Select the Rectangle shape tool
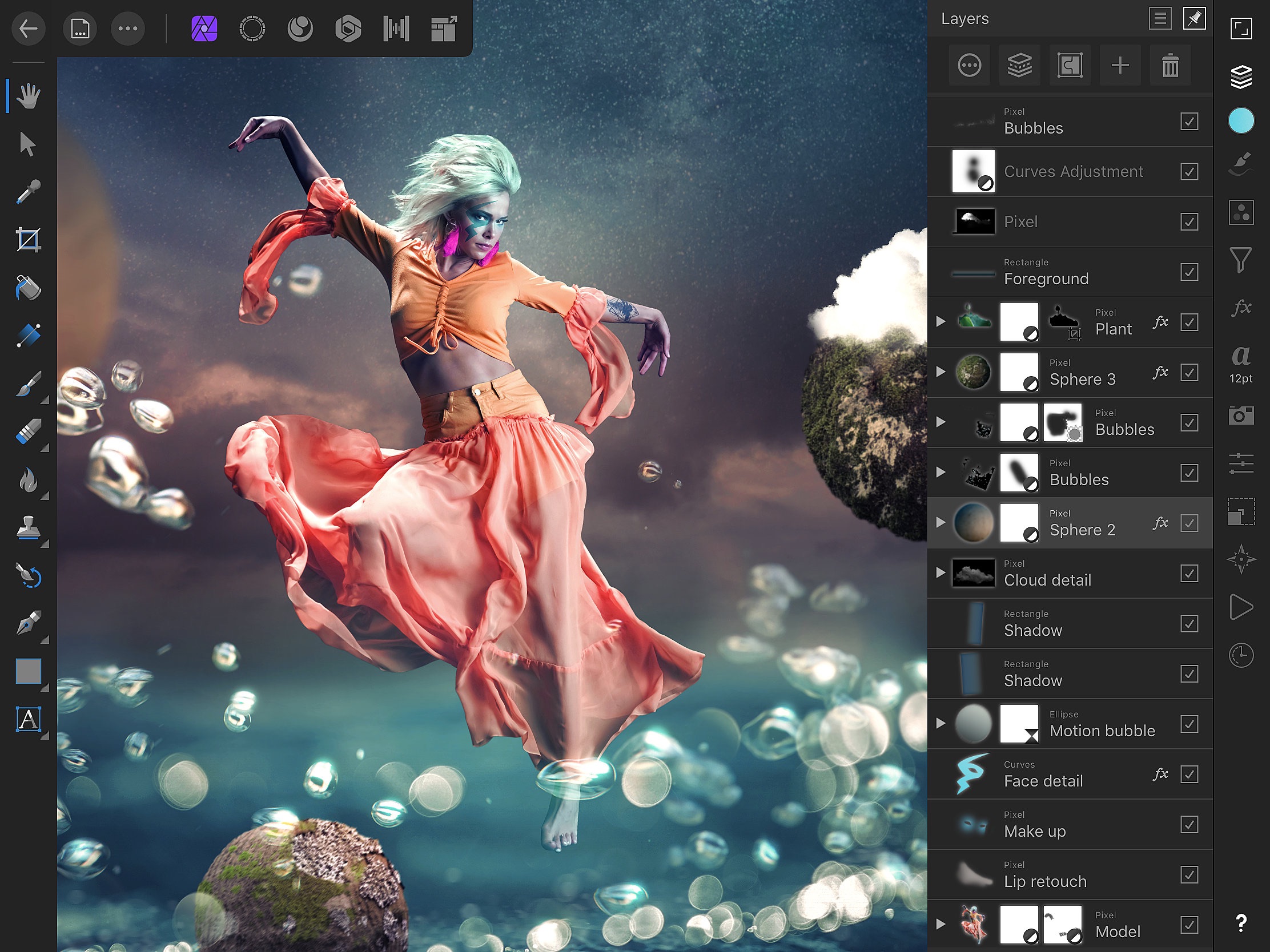 (x=28, y=671)
